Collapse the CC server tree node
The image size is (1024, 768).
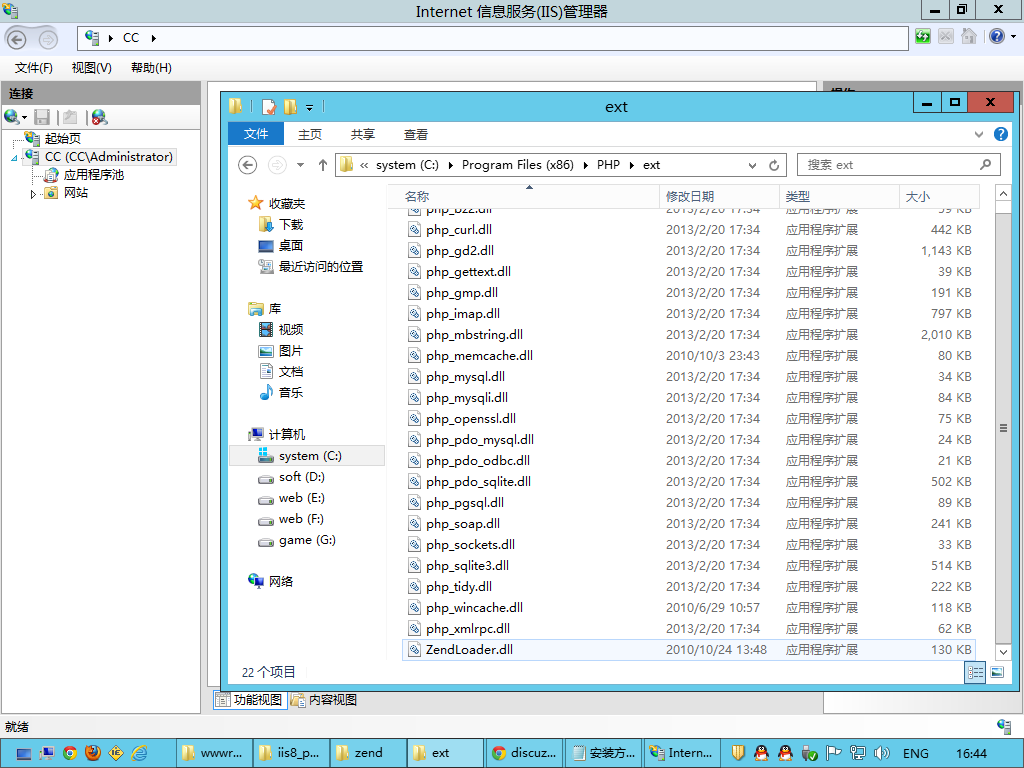14,157
